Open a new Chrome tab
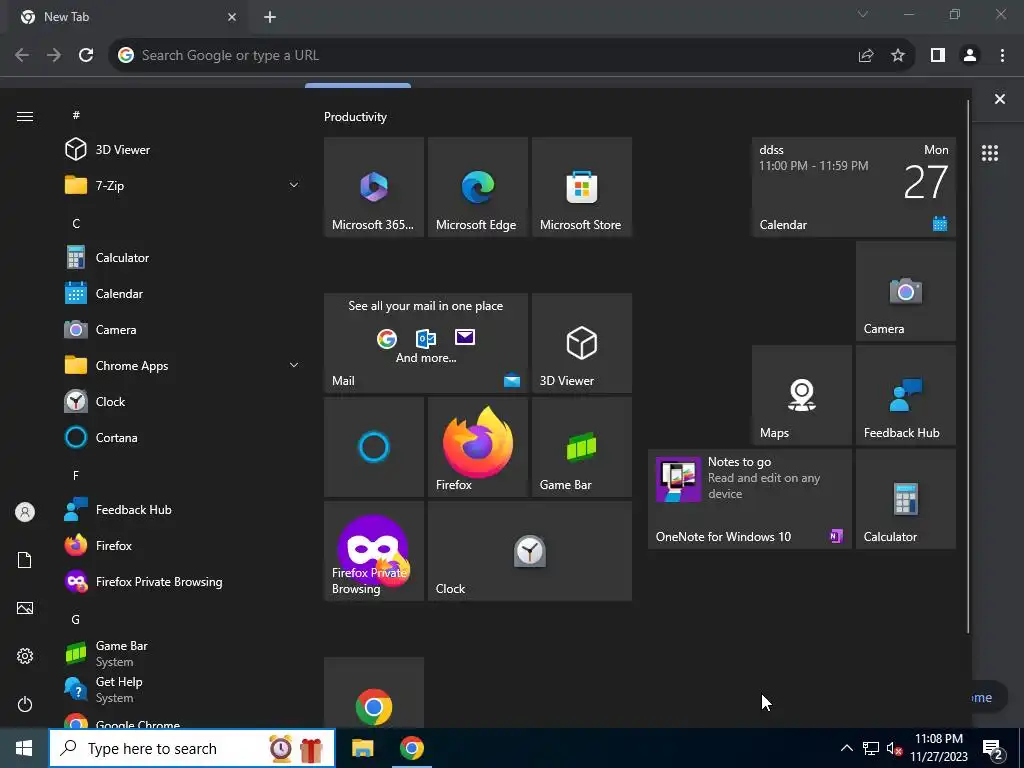1024x768 pixels. point(270,17)
